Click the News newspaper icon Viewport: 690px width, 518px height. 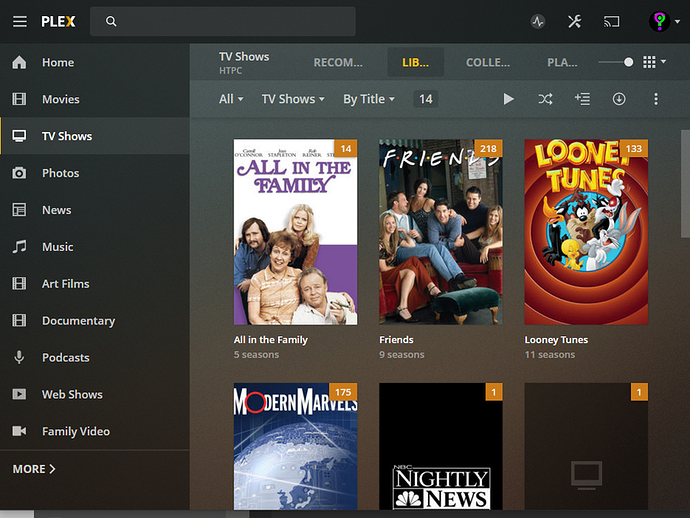[x=19, y=210]
